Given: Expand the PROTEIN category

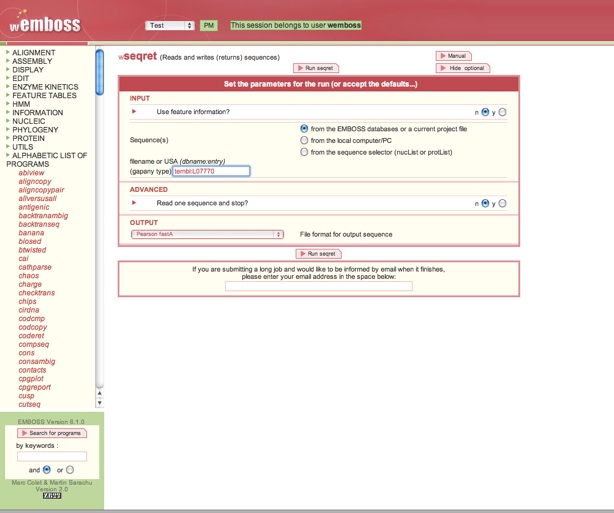Looking at the screenshot, I should click(28, 139).
